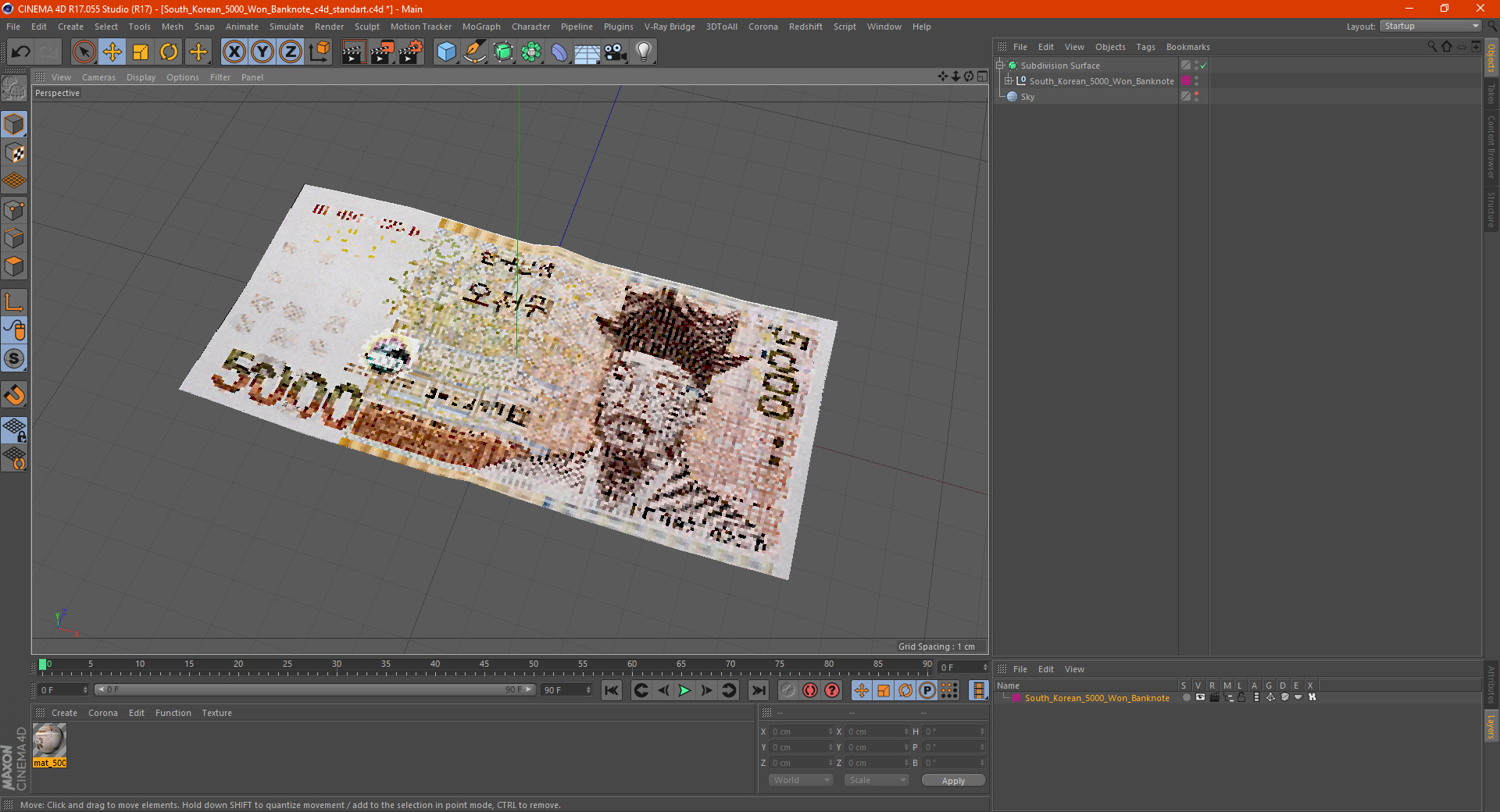
Task: Collapse the Subdivision Surface tree item
Action: click(1000, 66)
